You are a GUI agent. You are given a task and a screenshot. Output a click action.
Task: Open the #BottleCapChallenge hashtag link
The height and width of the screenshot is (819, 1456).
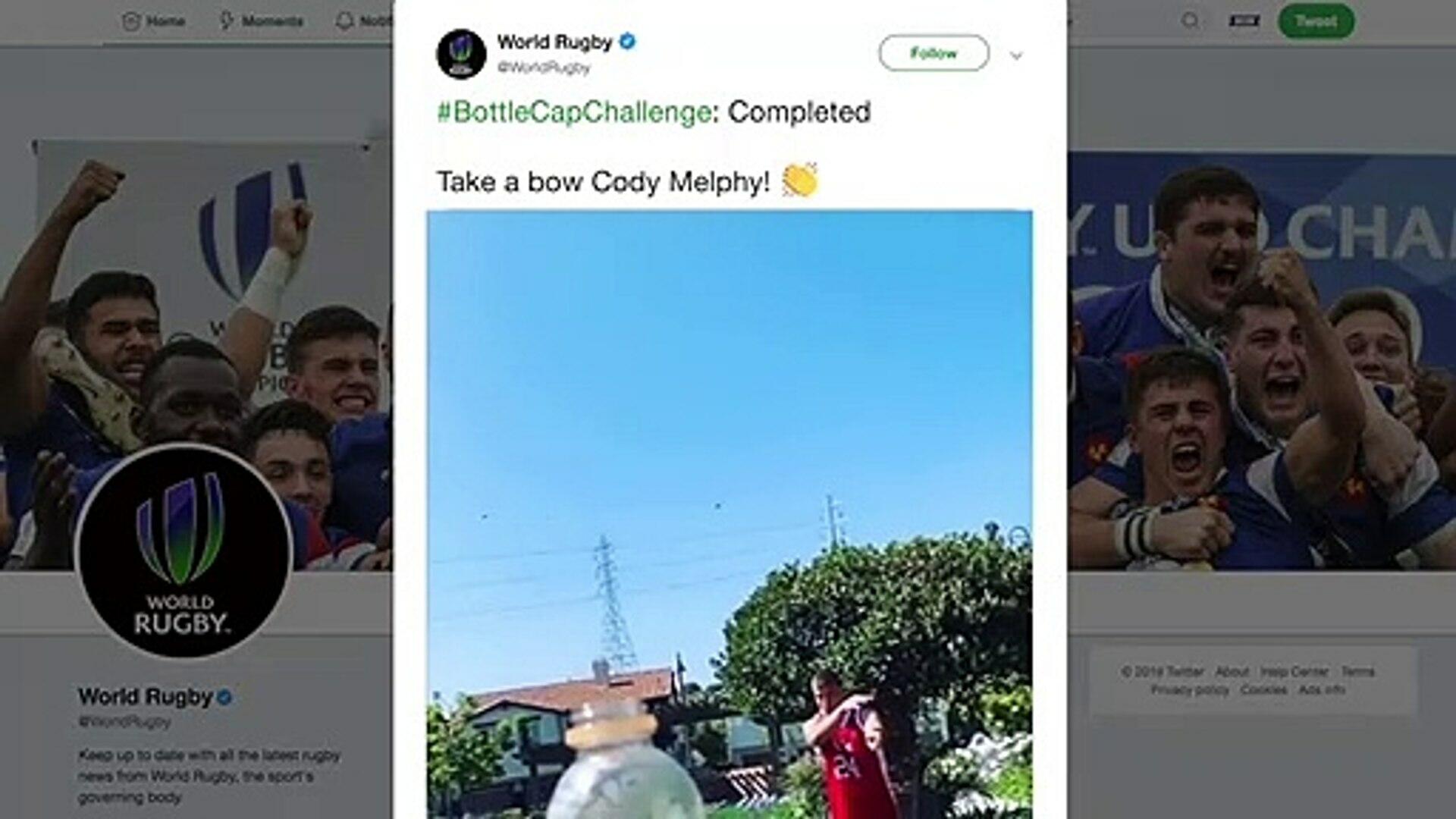(574, 112)
